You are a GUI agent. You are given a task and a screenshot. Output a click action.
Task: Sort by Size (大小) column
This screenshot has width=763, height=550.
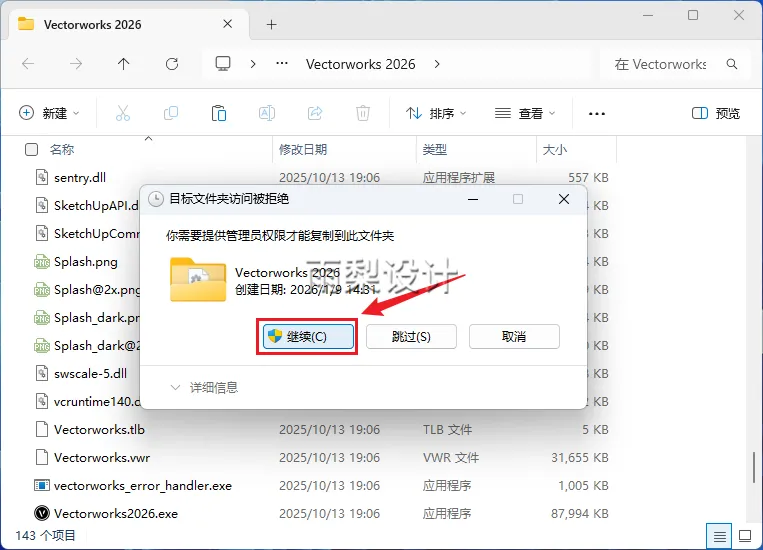[555, 149]
